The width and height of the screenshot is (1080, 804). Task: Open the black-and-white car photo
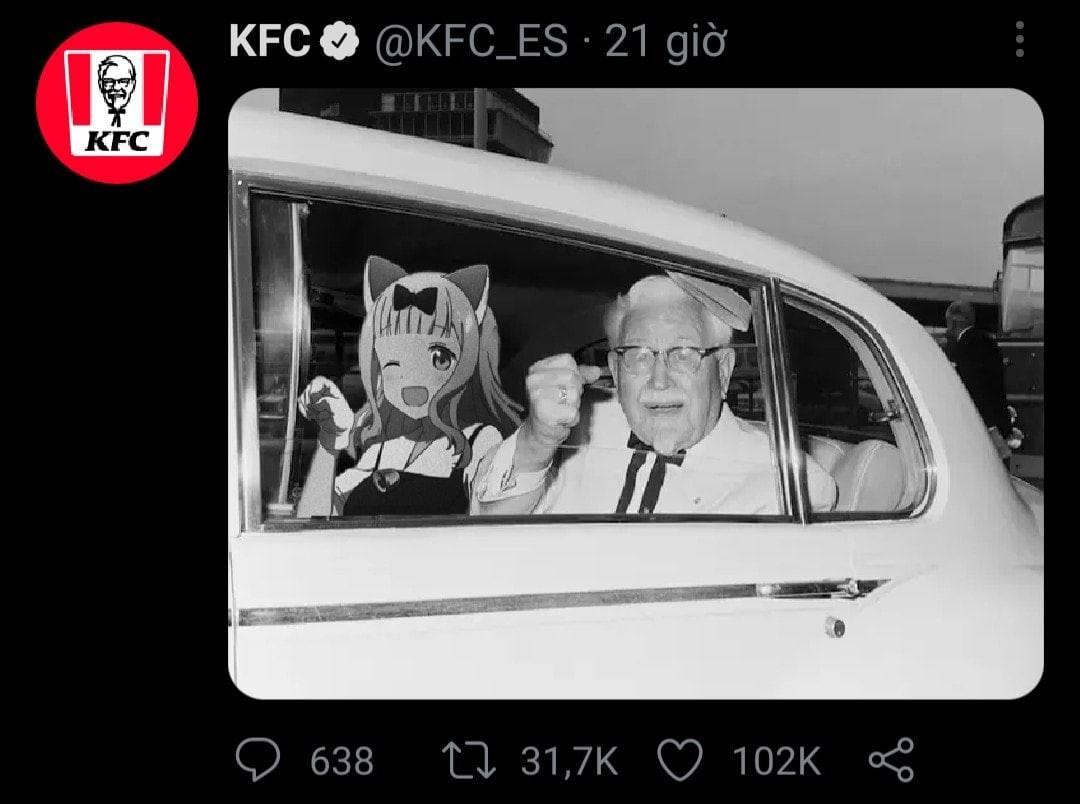point(636,393)
